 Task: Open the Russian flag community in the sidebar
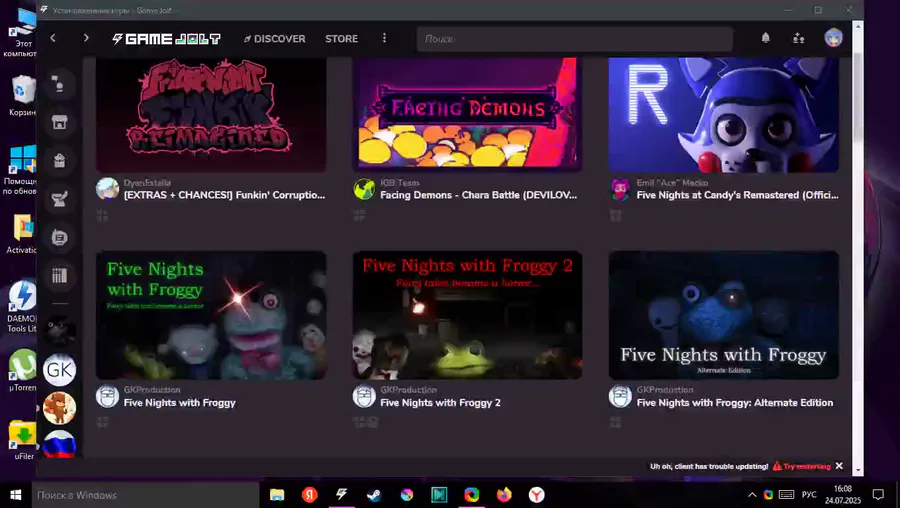(59, 444)
